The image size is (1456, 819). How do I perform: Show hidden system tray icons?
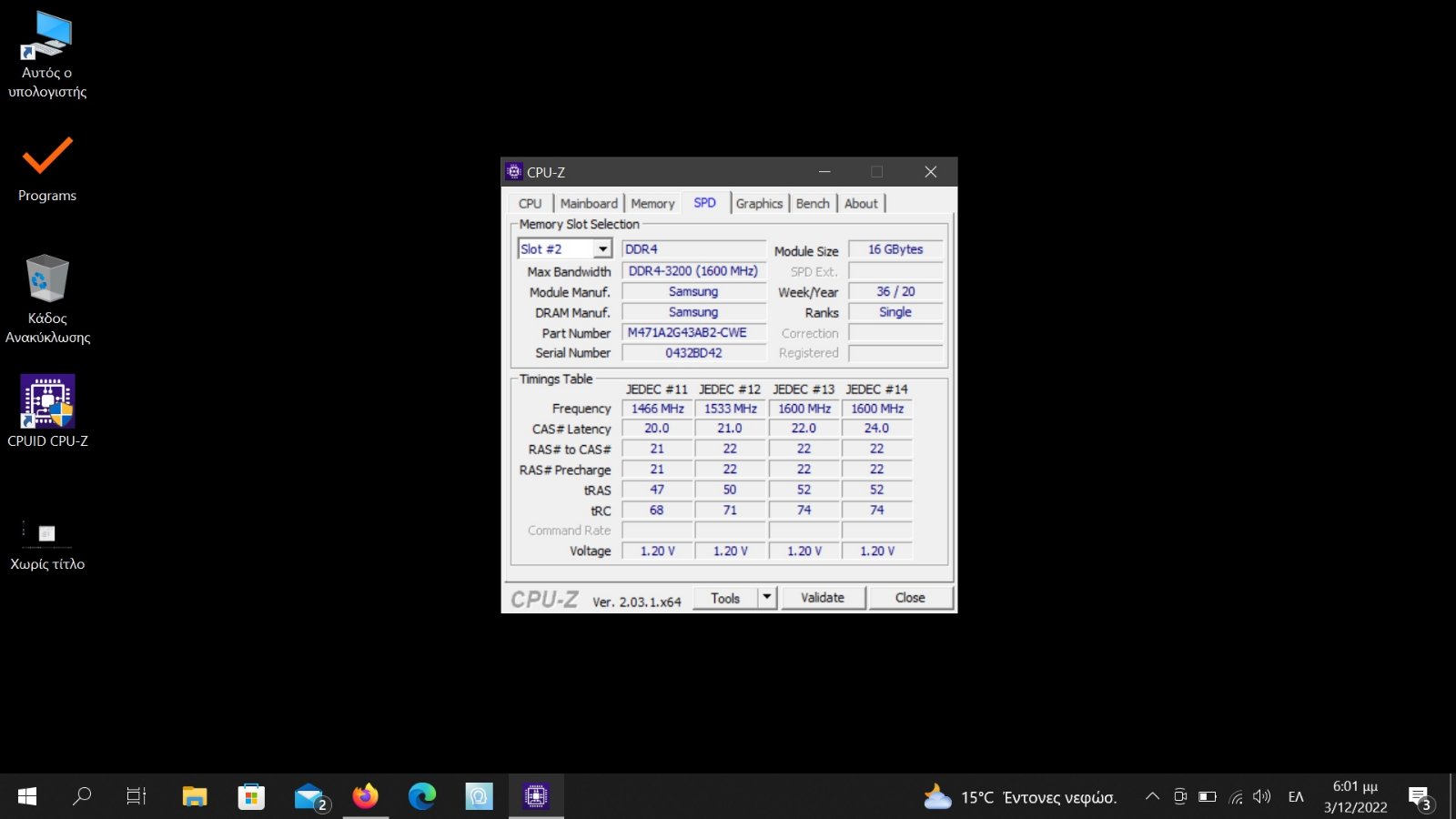coord(1152,796)
